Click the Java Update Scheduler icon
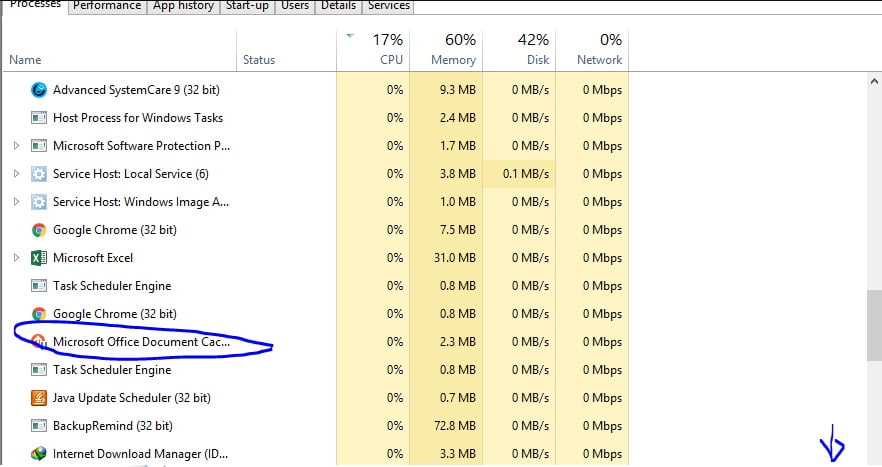The image size is (882, 467). tap(39, 398)
